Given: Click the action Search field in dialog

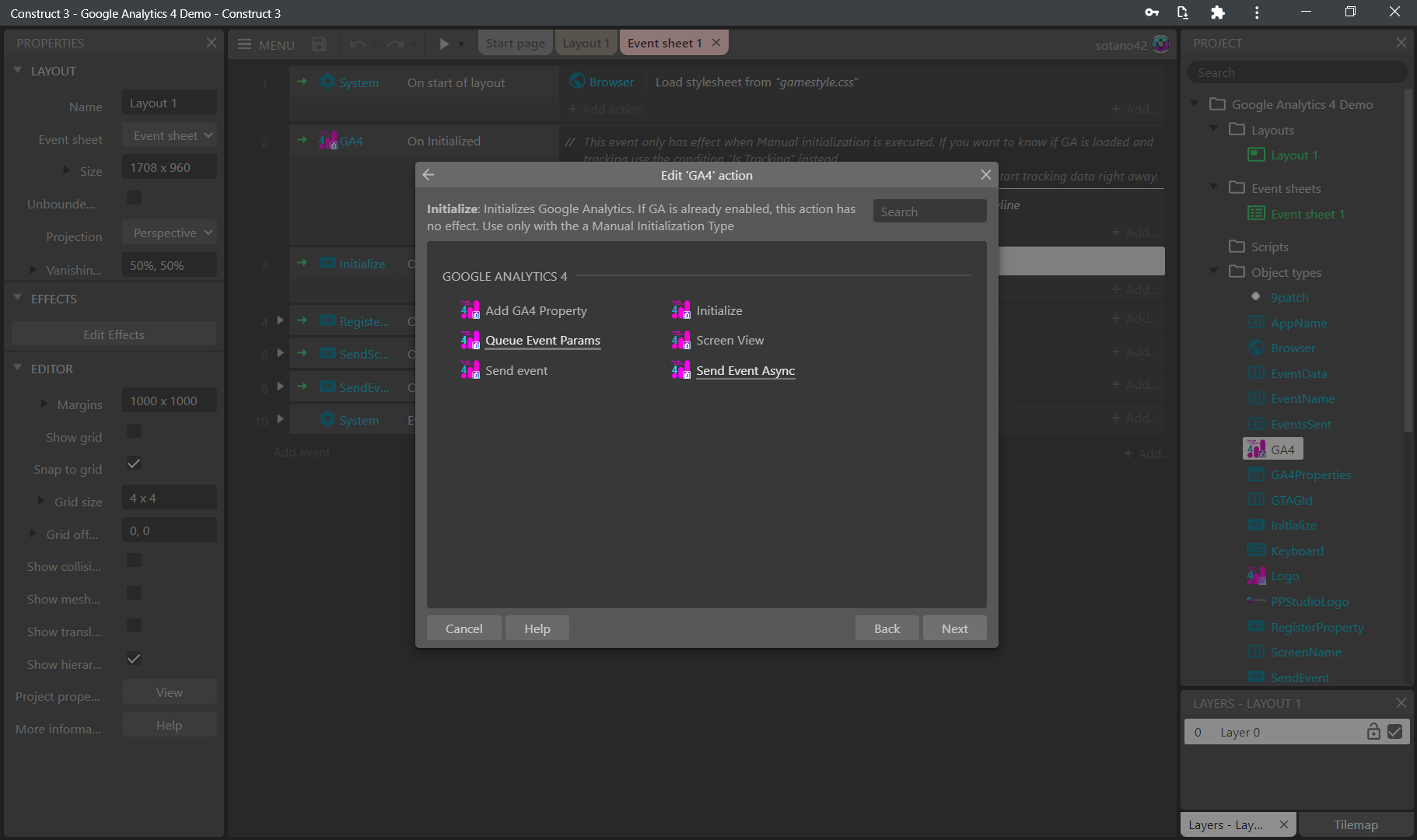Looking at the screenshot, I should [x=929, y=212].
